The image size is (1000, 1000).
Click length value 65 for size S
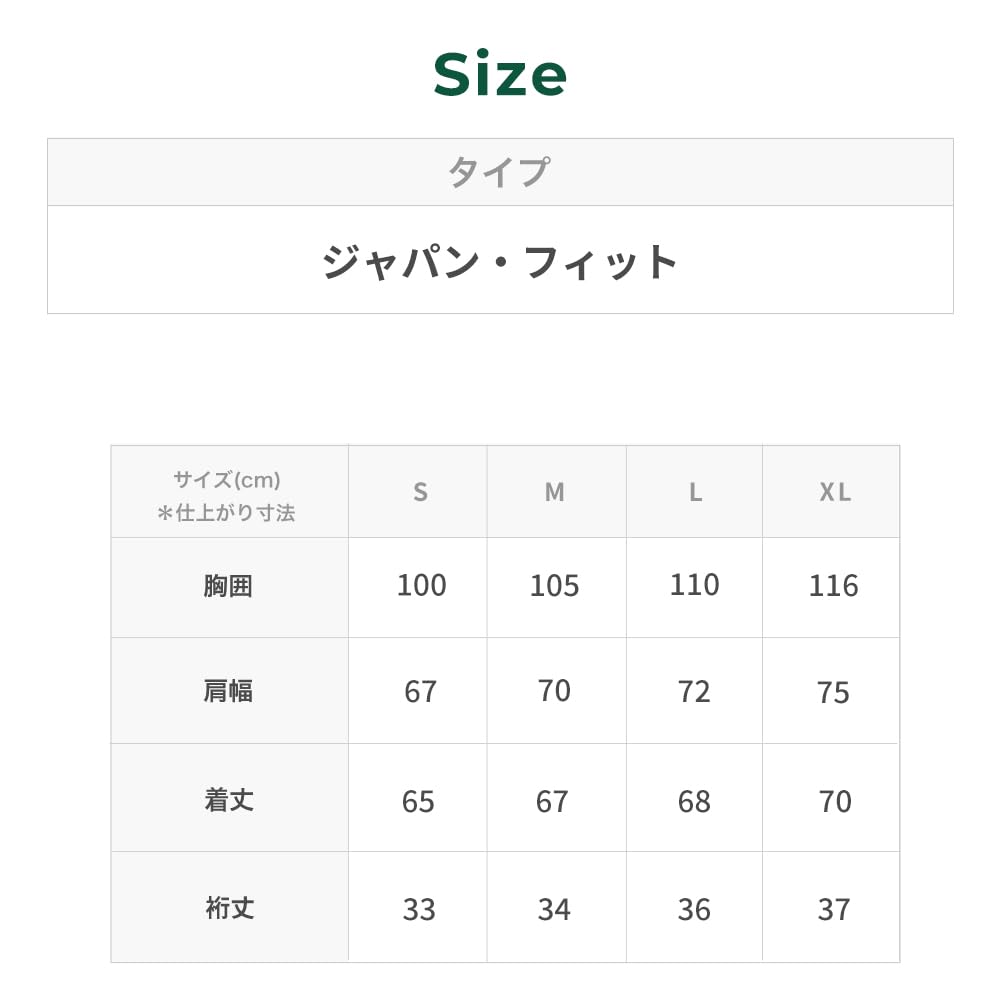(x=418, y=801)
